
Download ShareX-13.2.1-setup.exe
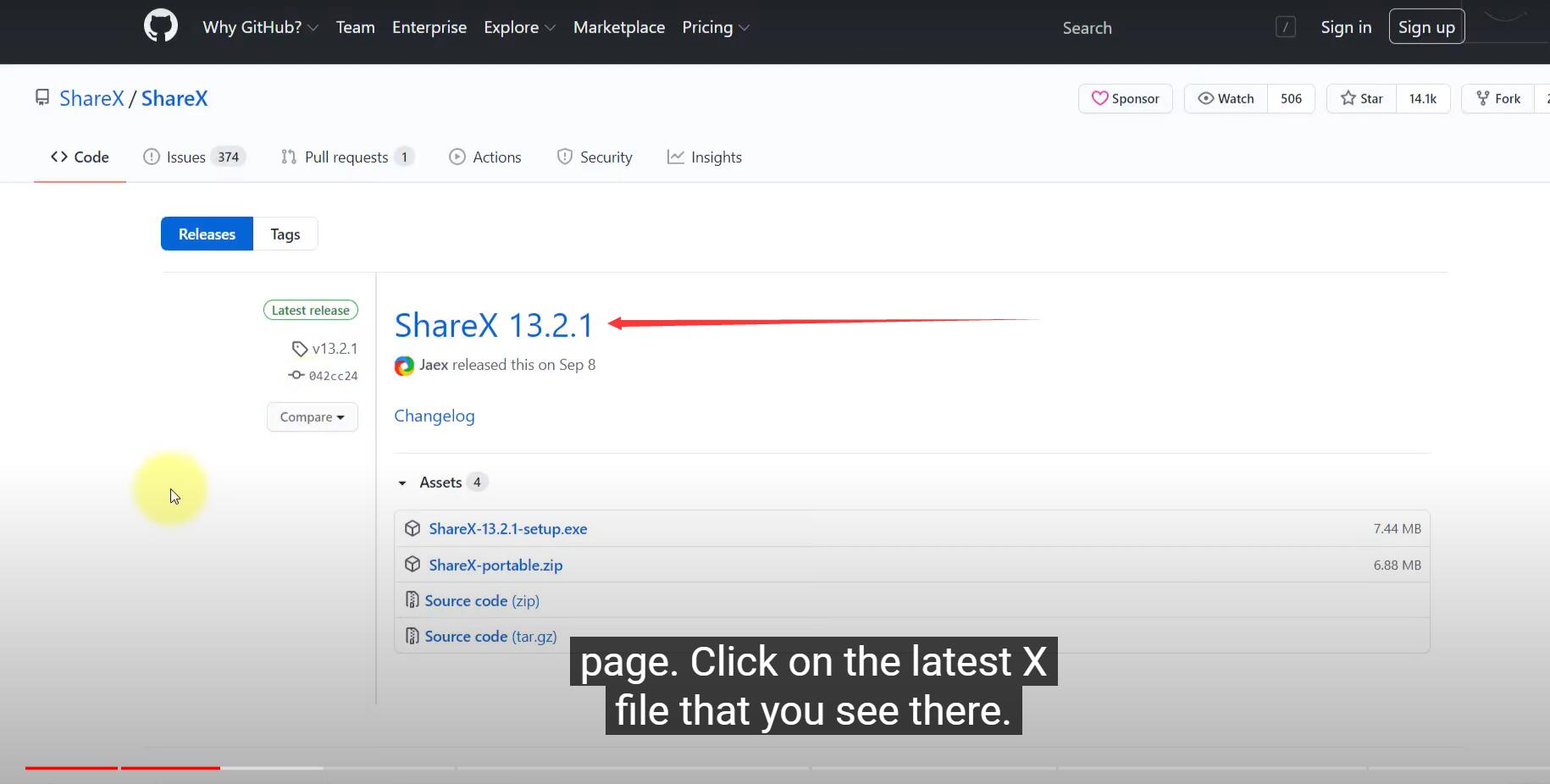pyautogui.click(x=508, y=528)
